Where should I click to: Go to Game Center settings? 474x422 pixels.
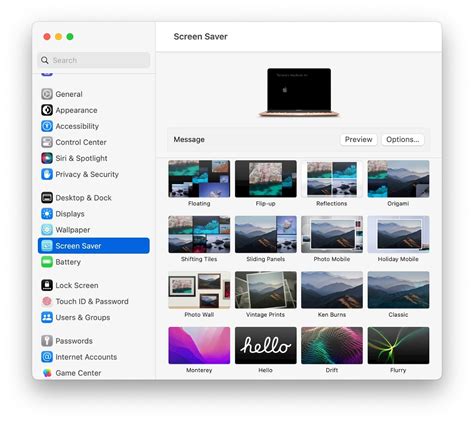(94, 373)
